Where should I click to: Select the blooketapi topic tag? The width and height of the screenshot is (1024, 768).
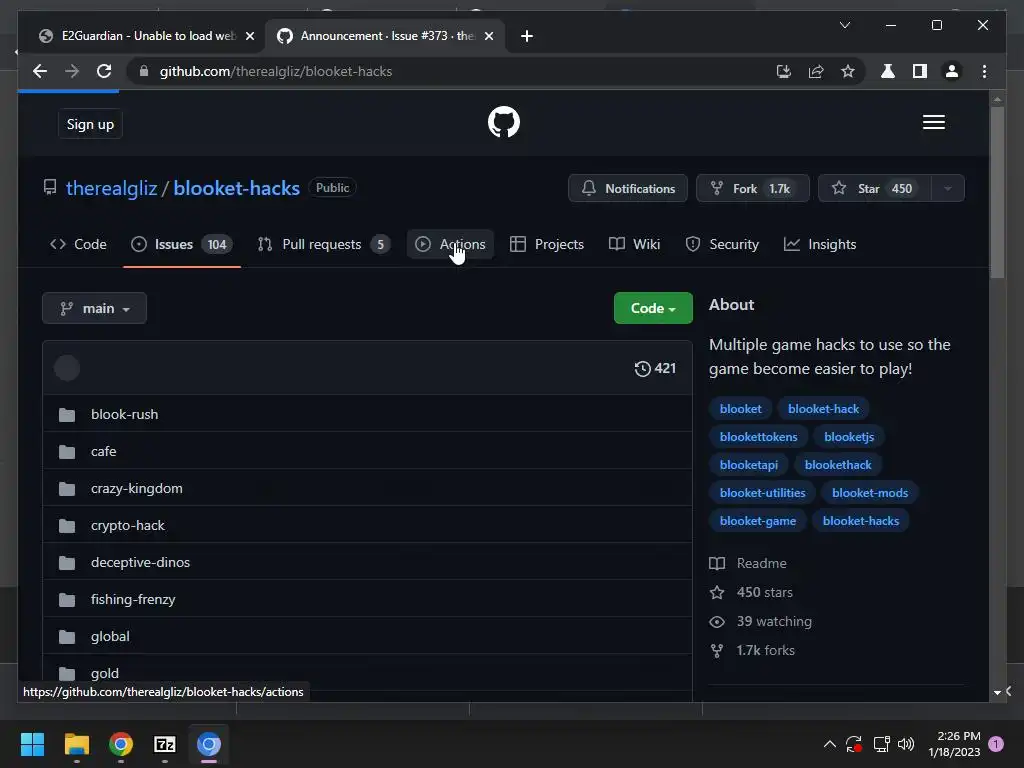[748, 465]
